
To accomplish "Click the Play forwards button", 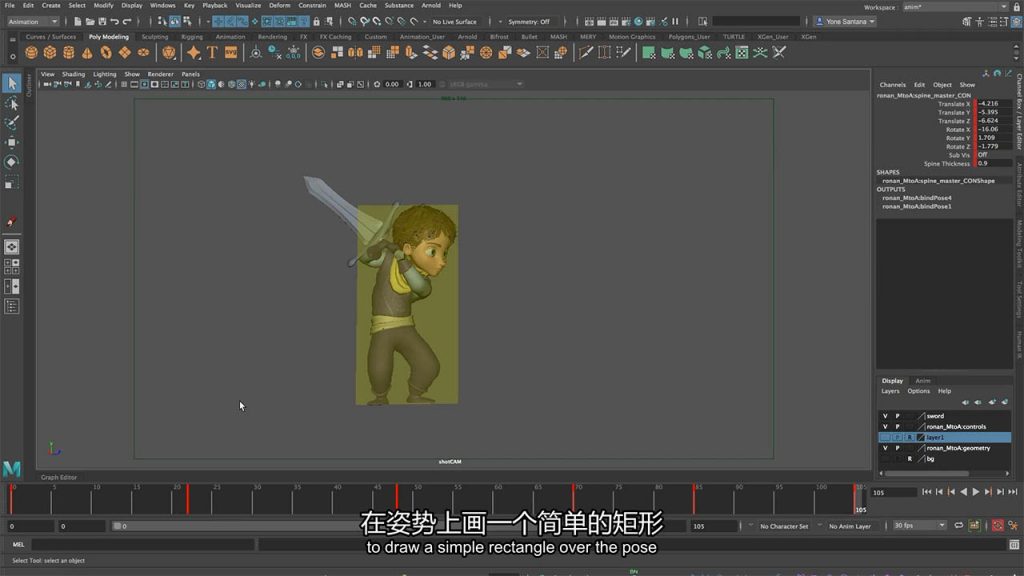I will pyautogui.click(x=976, y=492).
